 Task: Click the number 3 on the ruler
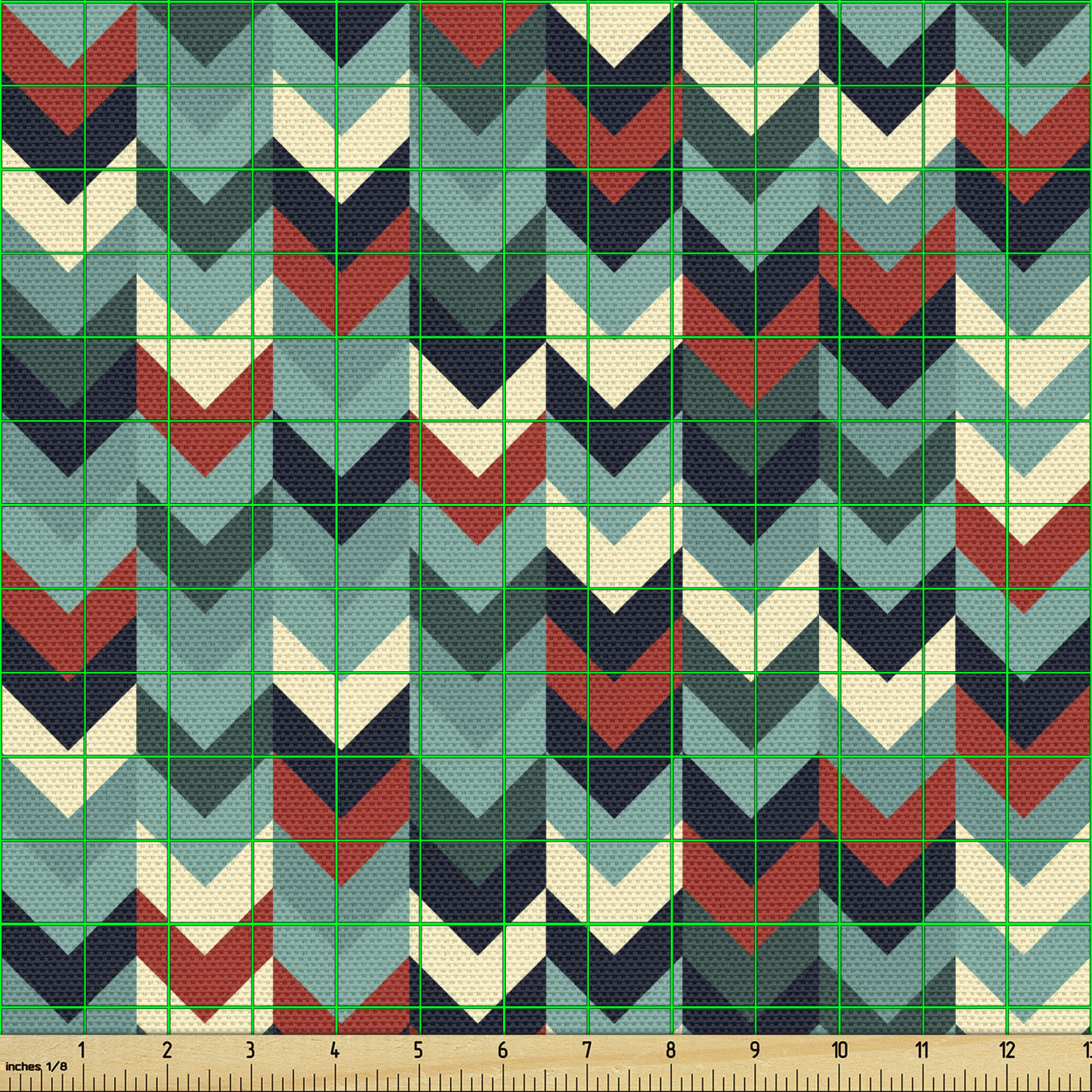(x=250, y=1050)
